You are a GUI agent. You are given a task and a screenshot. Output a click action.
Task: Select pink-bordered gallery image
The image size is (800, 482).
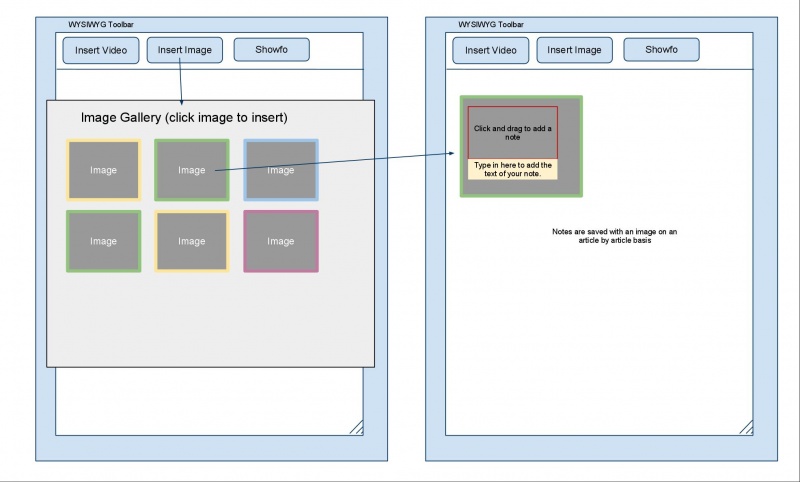click(x=281, y=241)
